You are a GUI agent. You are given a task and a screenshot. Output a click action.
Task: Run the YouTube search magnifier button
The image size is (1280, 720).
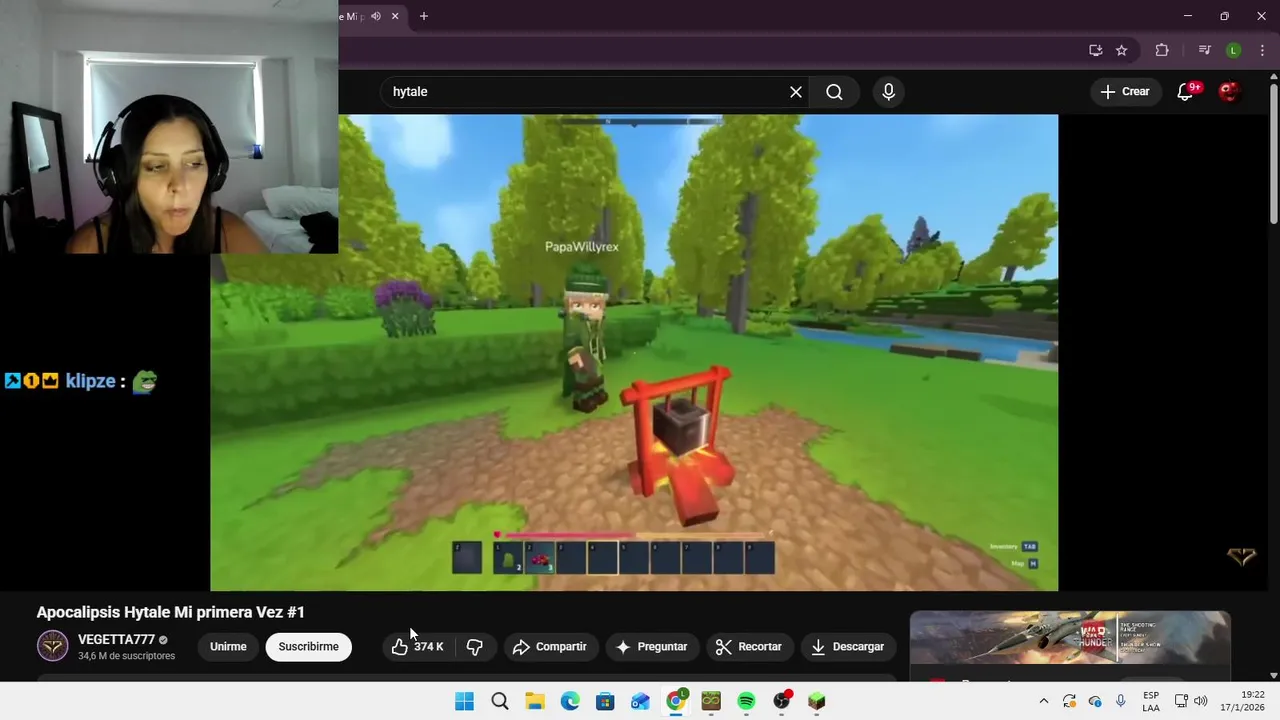pyautogui.click(x=835, y=92)
